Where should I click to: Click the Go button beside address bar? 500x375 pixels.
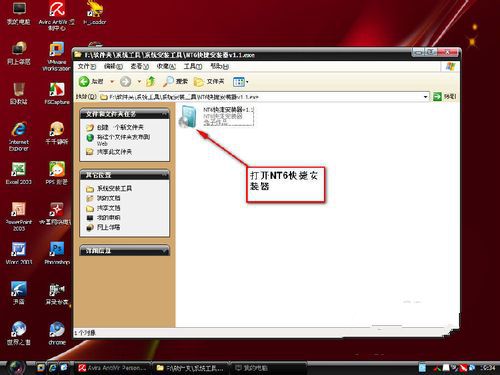(444, 97)
